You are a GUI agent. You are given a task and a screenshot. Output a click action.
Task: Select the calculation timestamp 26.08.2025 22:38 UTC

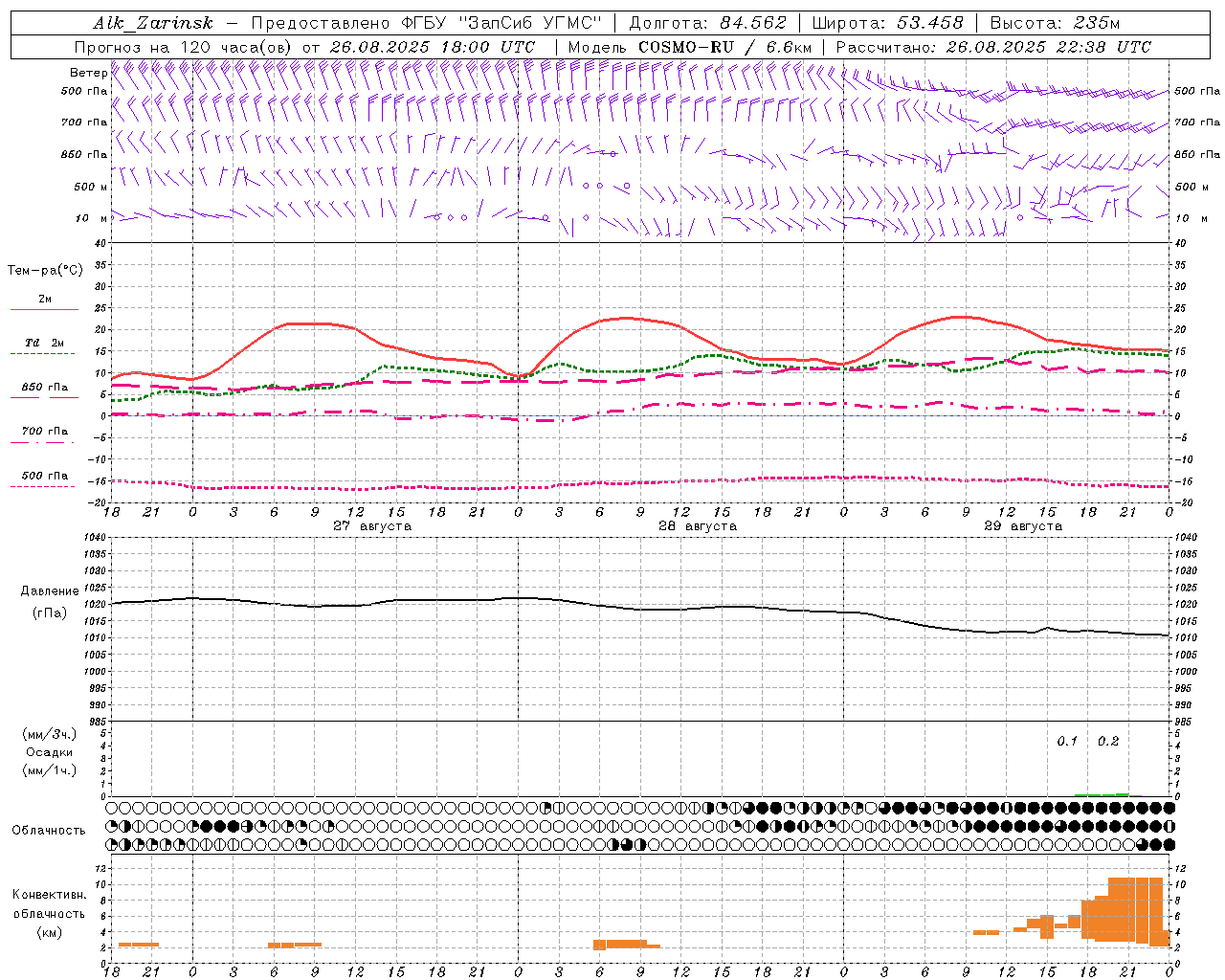click(1048, 47)
